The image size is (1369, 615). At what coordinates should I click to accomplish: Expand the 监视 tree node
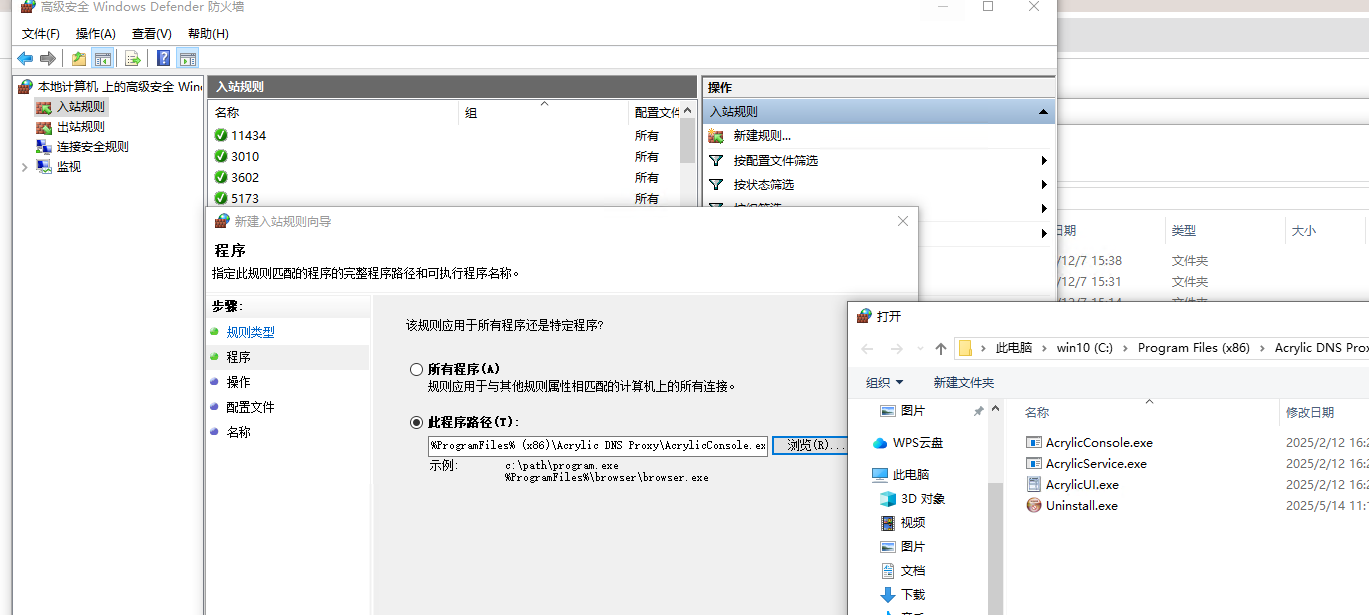tap(25, 167)
